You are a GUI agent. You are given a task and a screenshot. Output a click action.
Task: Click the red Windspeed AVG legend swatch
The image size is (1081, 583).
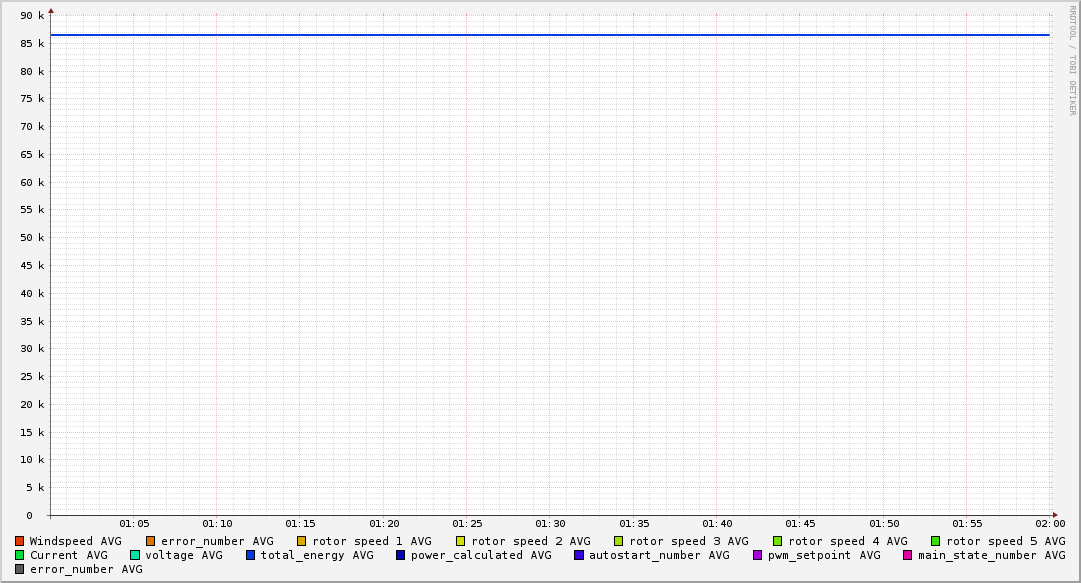[x=20, y=541]
